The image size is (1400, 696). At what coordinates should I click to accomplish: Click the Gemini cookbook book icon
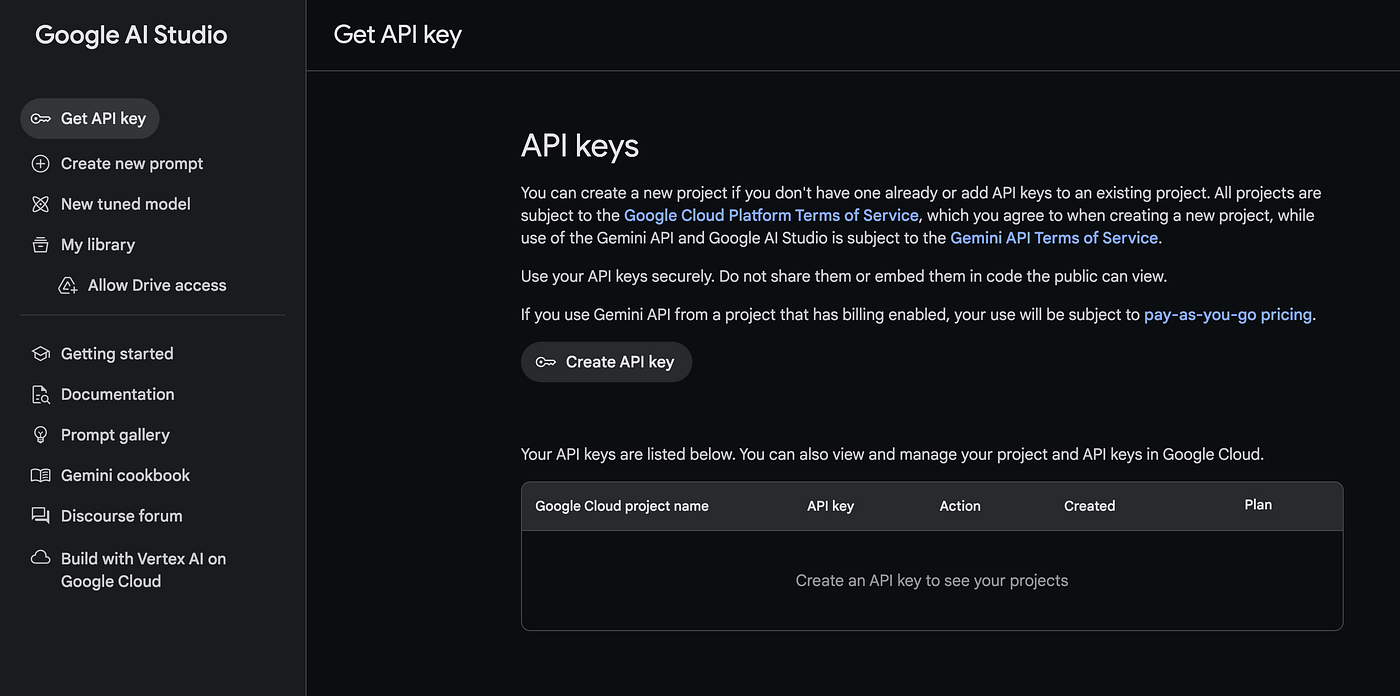pyautogui.click(x=40, y=476)
